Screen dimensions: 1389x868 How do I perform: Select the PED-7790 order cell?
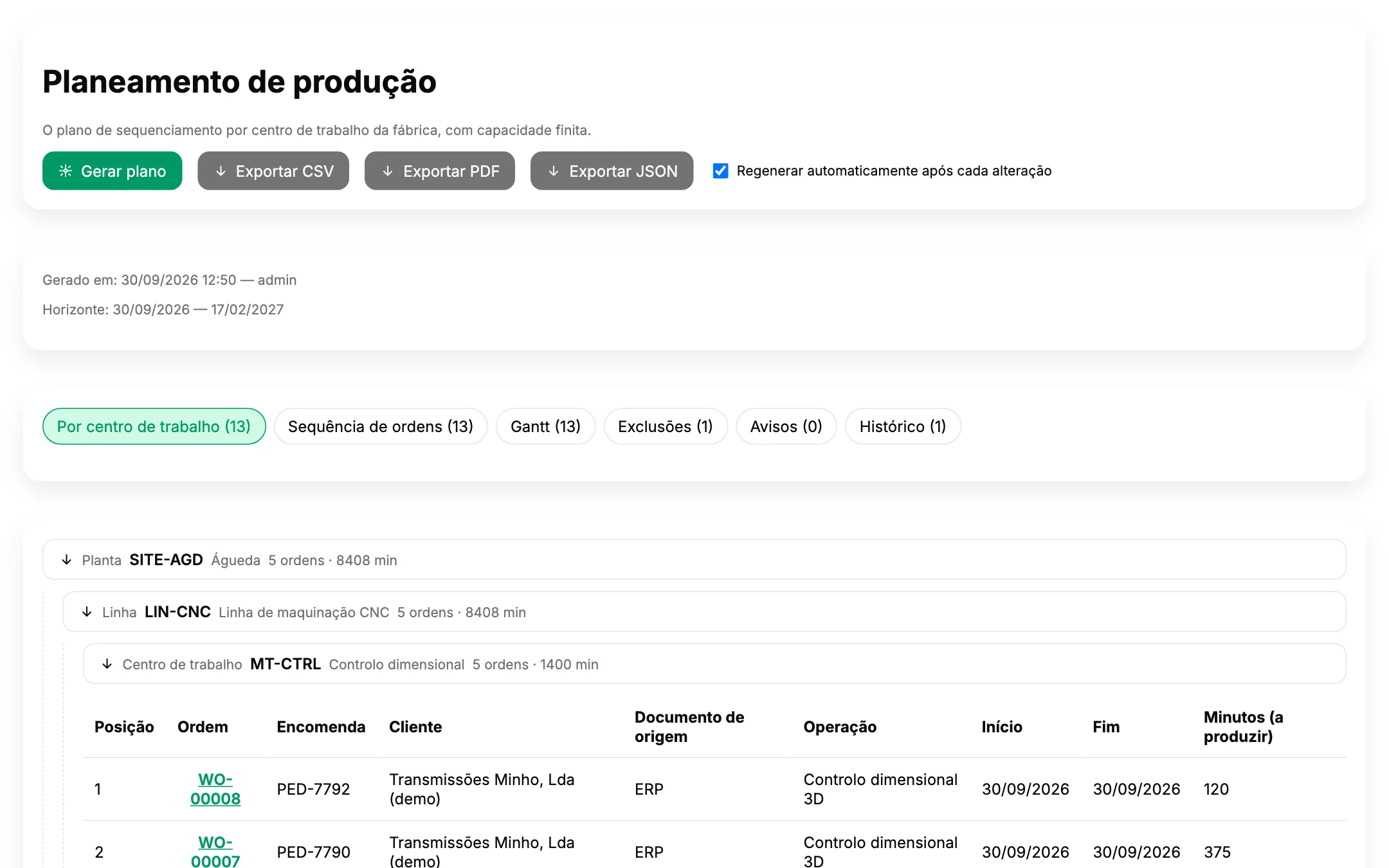[x=313, y=852]
